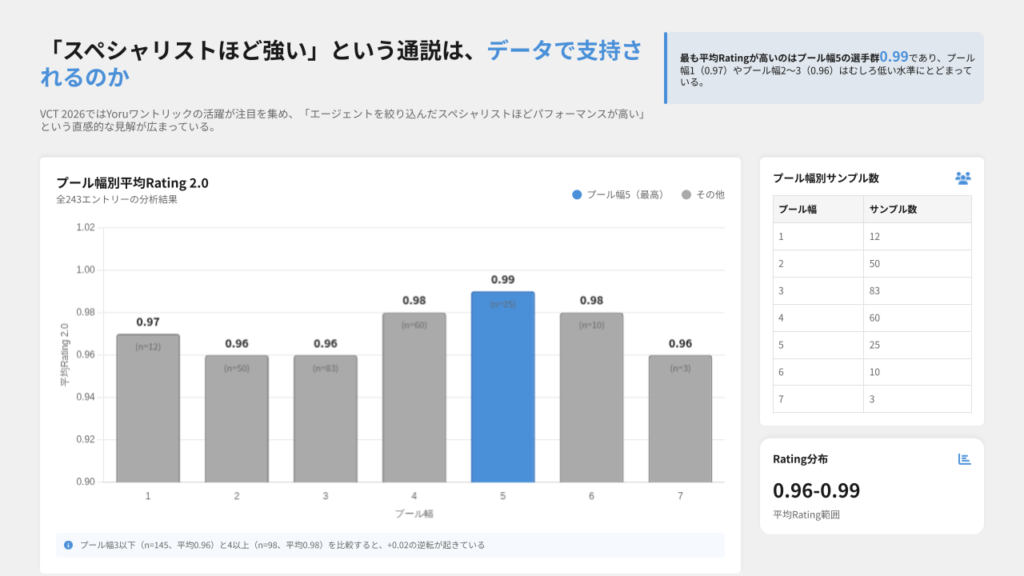Select the table row with sample count 83
1024x576 pixels.
tap(871, 291)
